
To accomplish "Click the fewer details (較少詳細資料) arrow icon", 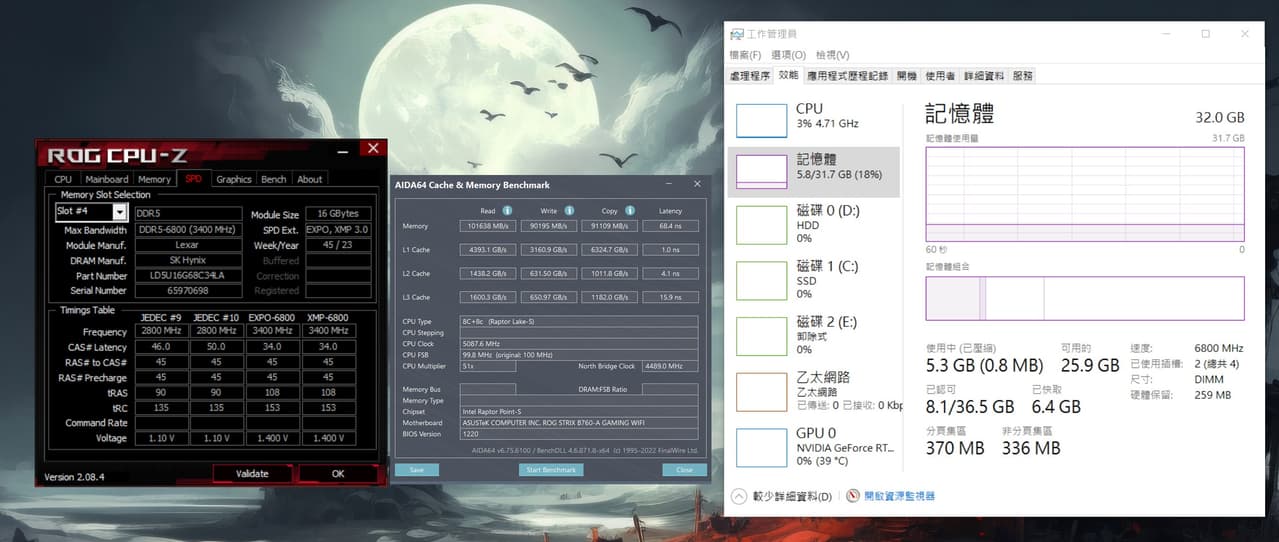I will pos(739,496).
